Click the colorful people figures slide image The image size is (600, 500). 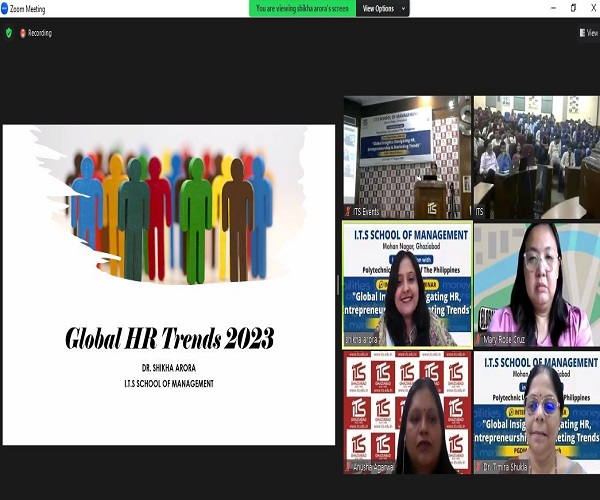[x=168, y=205]
